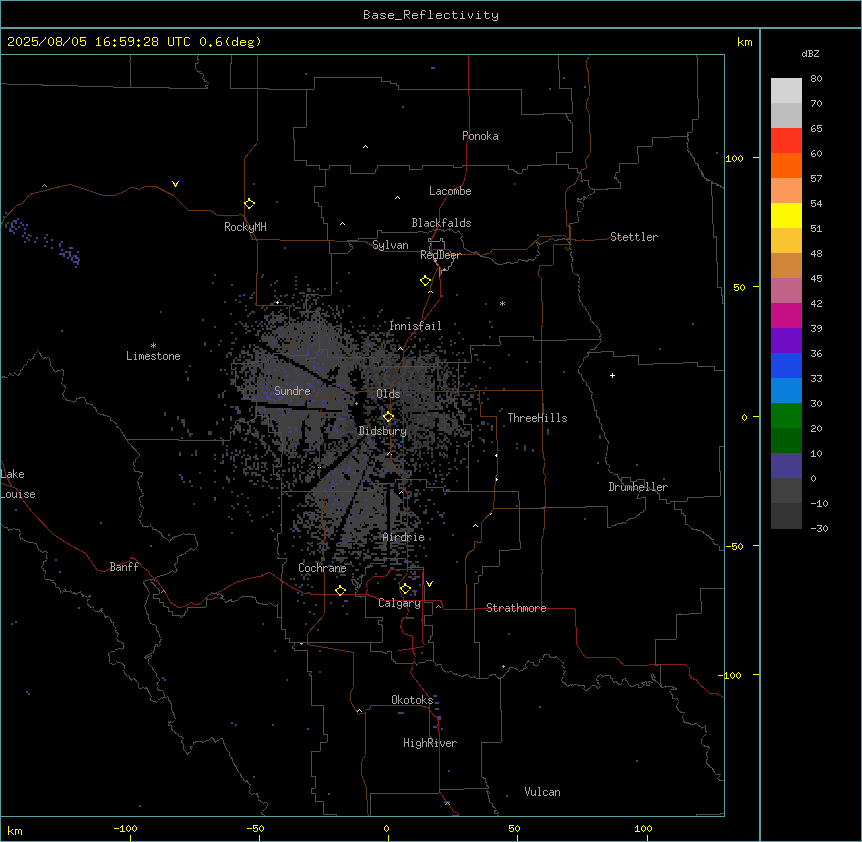Click the -50 tick on the right axis

(734, 546)
